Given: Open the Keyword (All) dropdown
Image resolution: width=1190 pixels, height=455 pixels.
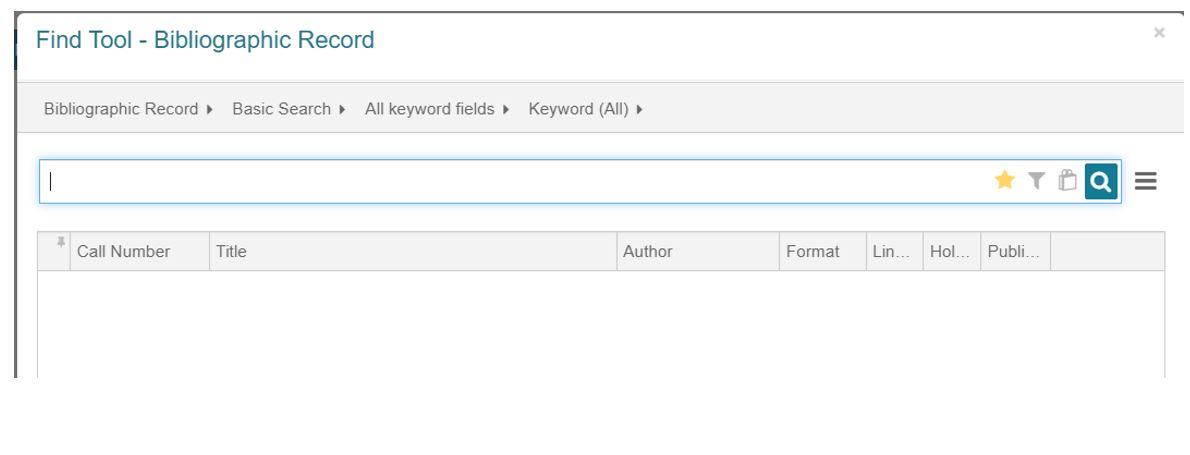Looking at the screenshot, I should tap(585, 109).
